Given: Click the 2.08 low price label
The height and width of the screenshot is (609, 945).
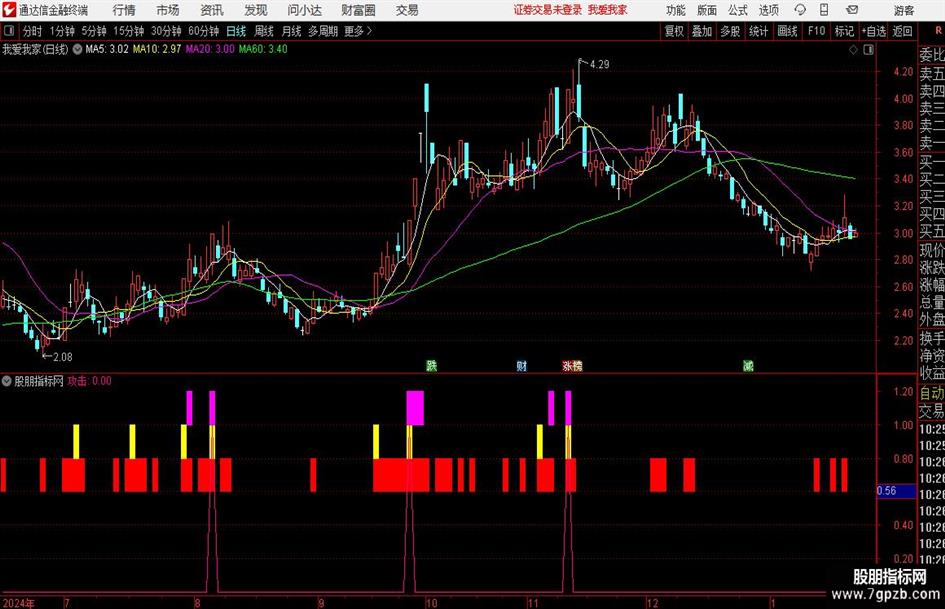Looking at the screenshot, I should (x=63, y=357).
